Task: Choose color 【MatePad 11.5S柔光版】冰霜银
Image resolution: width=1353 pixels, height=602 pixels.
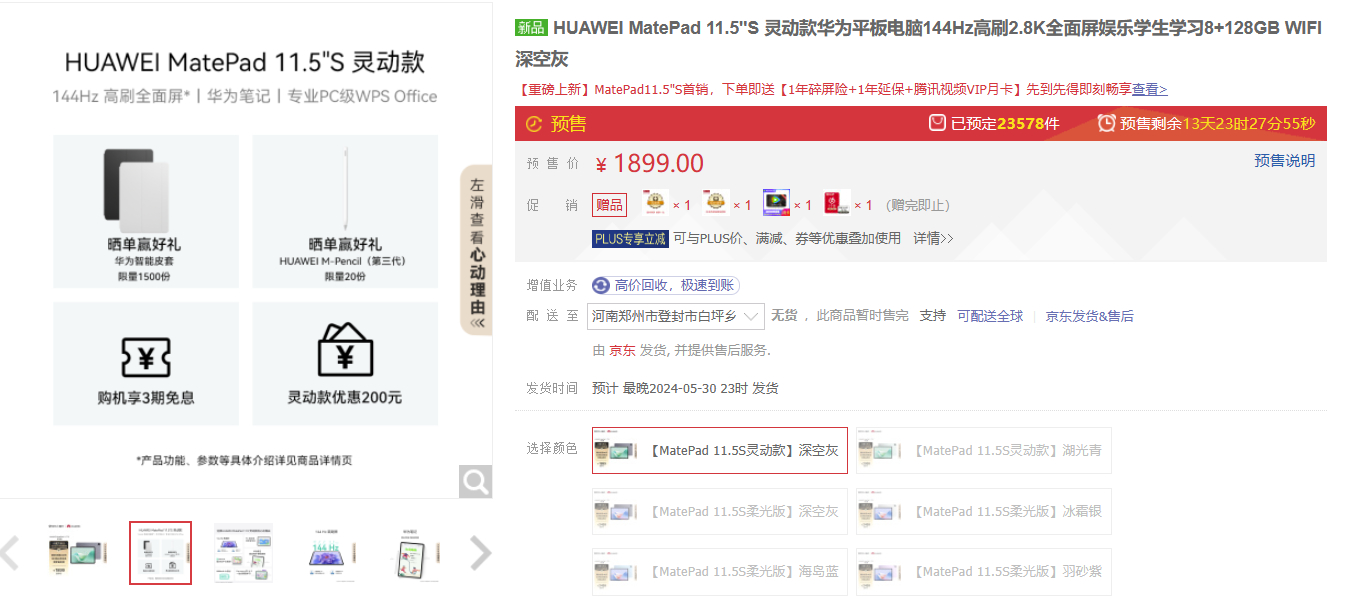Action: click(984, 511)
